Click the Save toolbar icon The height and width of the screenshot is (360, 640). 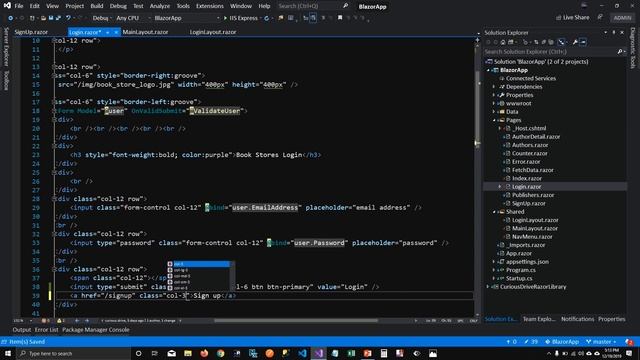click(51, 18)
